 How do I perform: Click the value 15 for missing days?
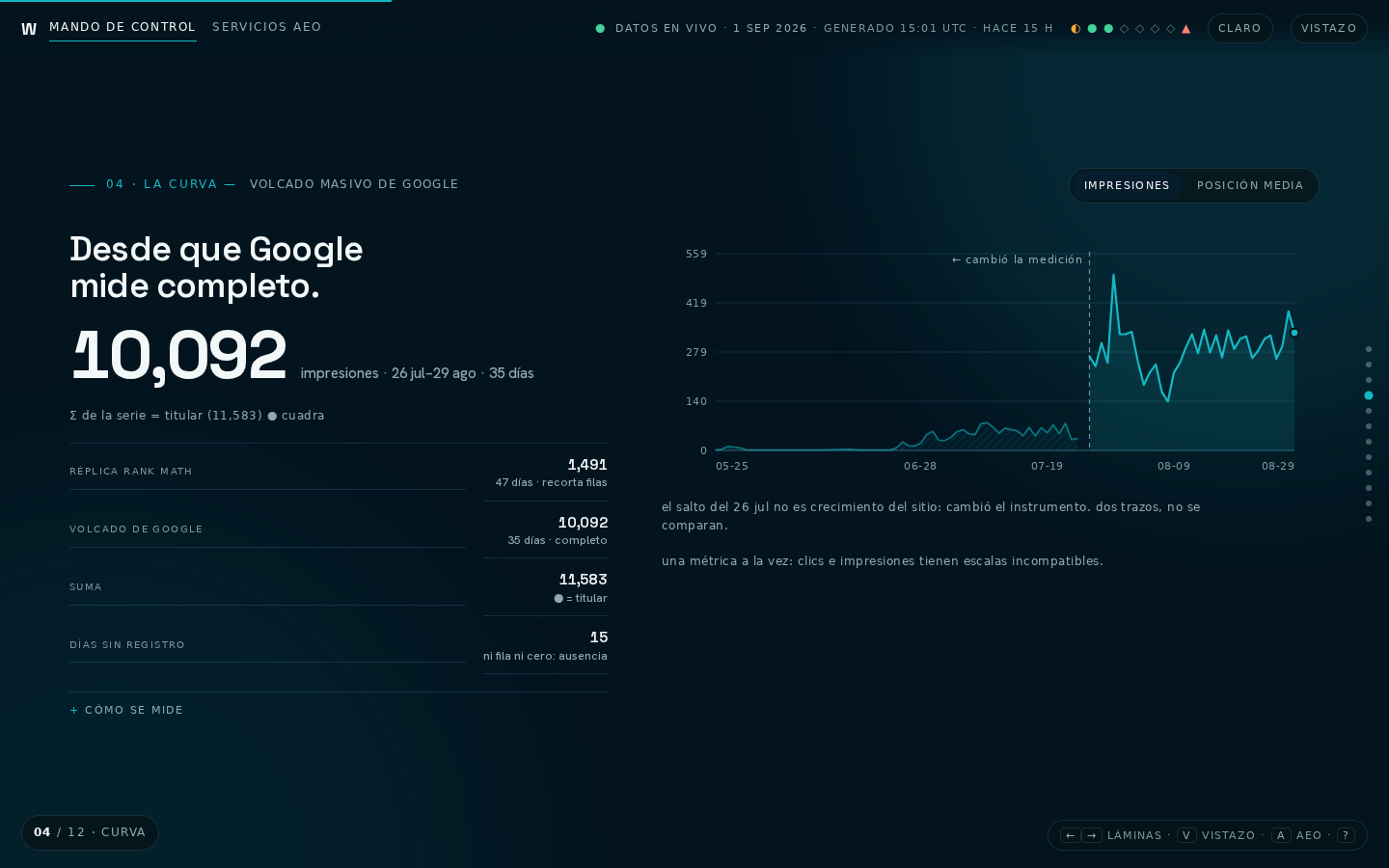tap(599, 637)
